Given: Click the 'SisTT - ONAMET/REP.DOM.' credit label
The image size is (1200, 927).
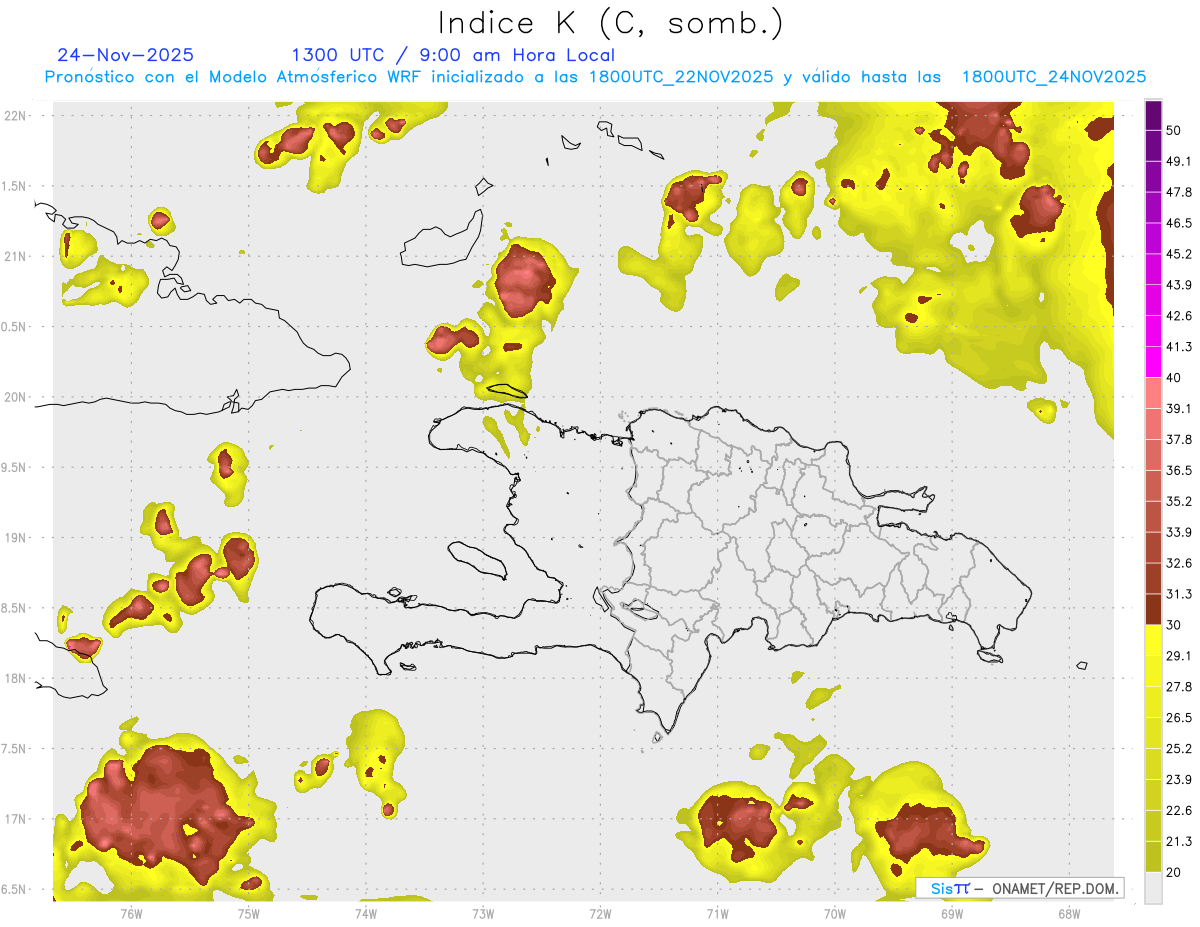Looking at the screenshot, I should [1020, 888].
